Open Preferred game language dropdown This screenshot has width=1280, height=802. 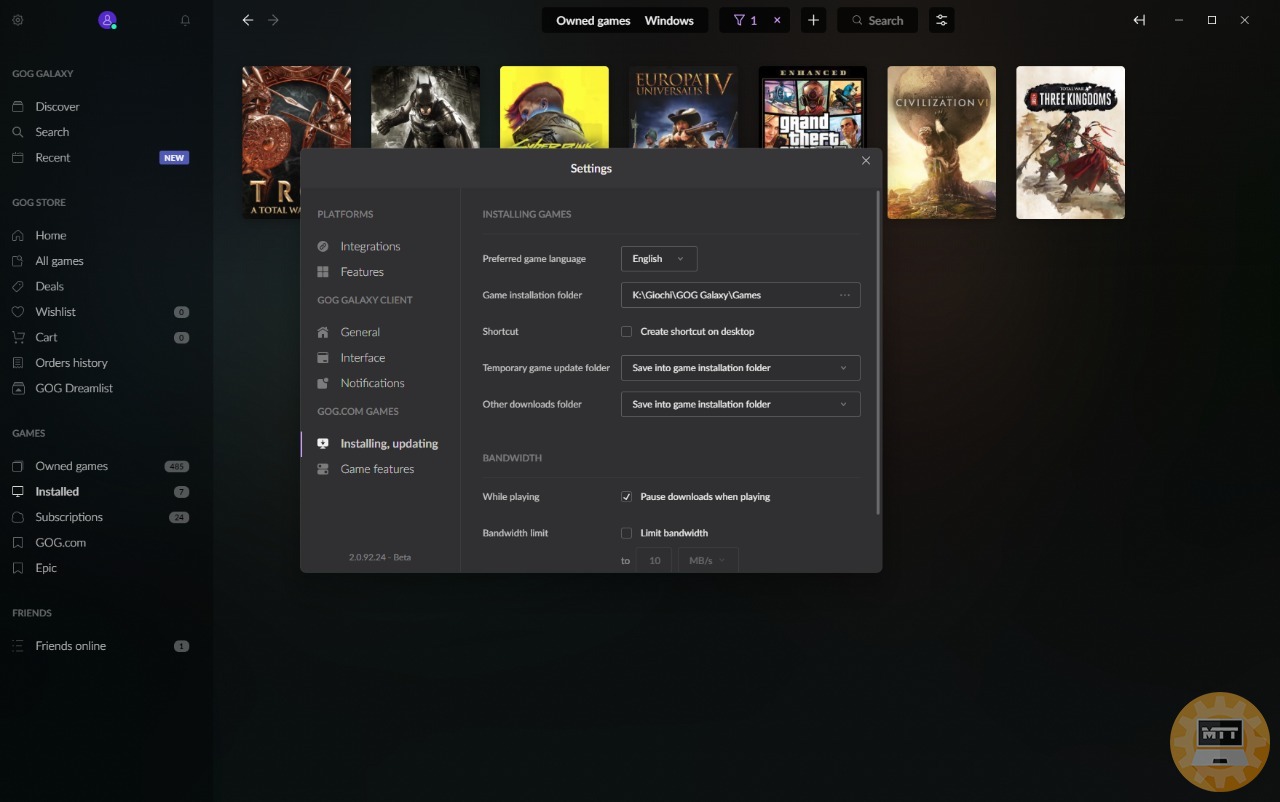click(658, 259)
